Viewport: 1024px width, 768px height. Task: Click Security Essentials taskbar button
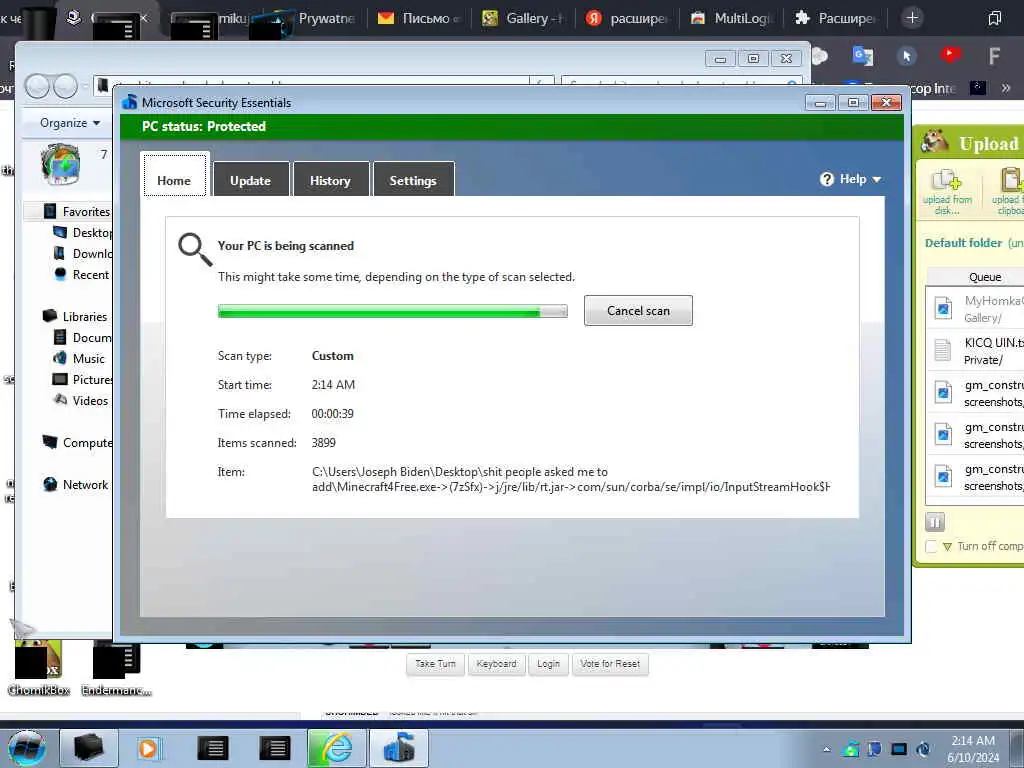(399, 748)
